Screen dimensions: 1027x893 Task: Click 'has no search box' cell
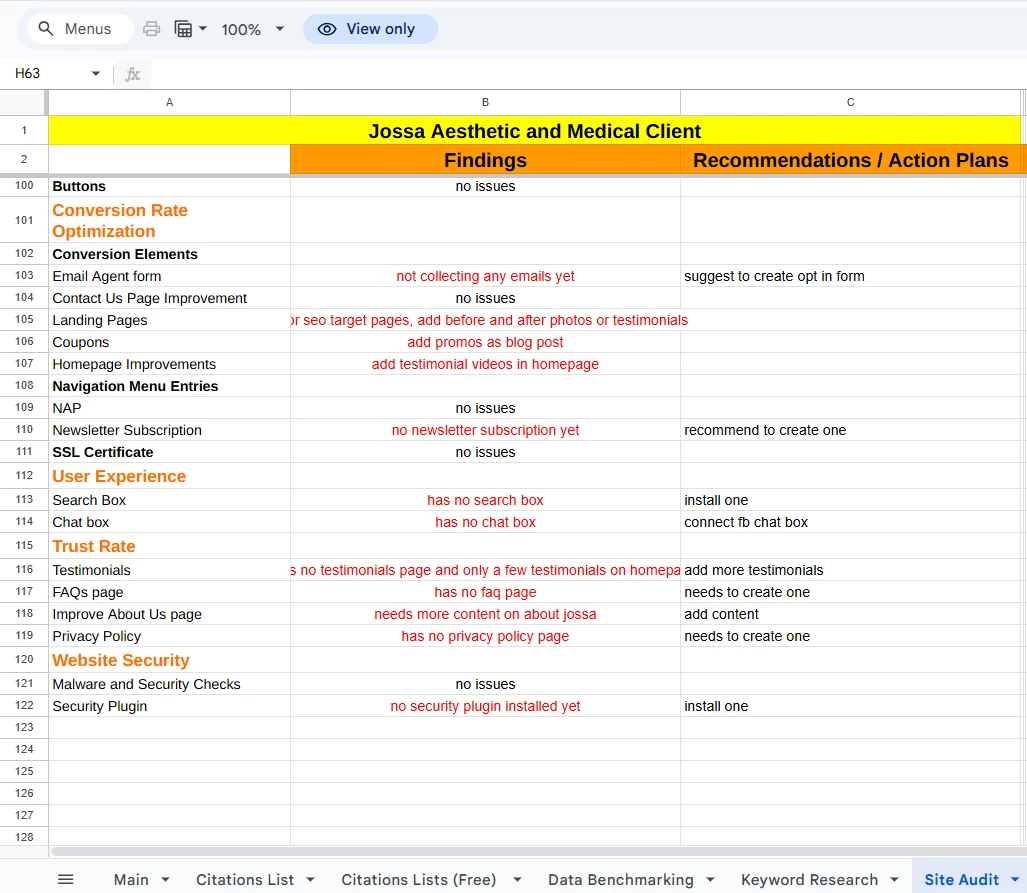[485, 500]
